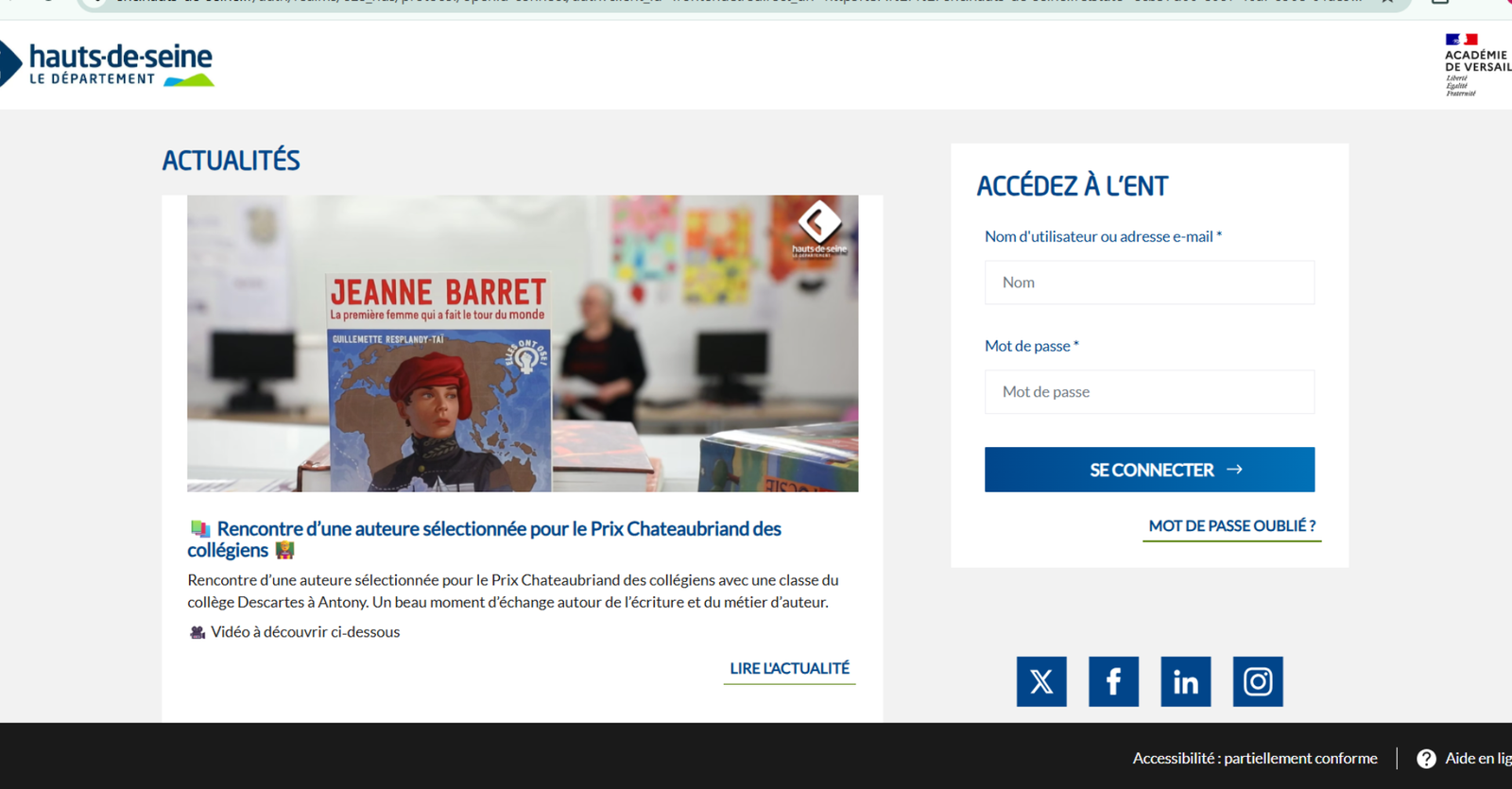The width and height of the screenshot is (1512, 789).
Task: Open the Mot de passe oublié link
Action: pyautogui.click(x=1232, y=526)
